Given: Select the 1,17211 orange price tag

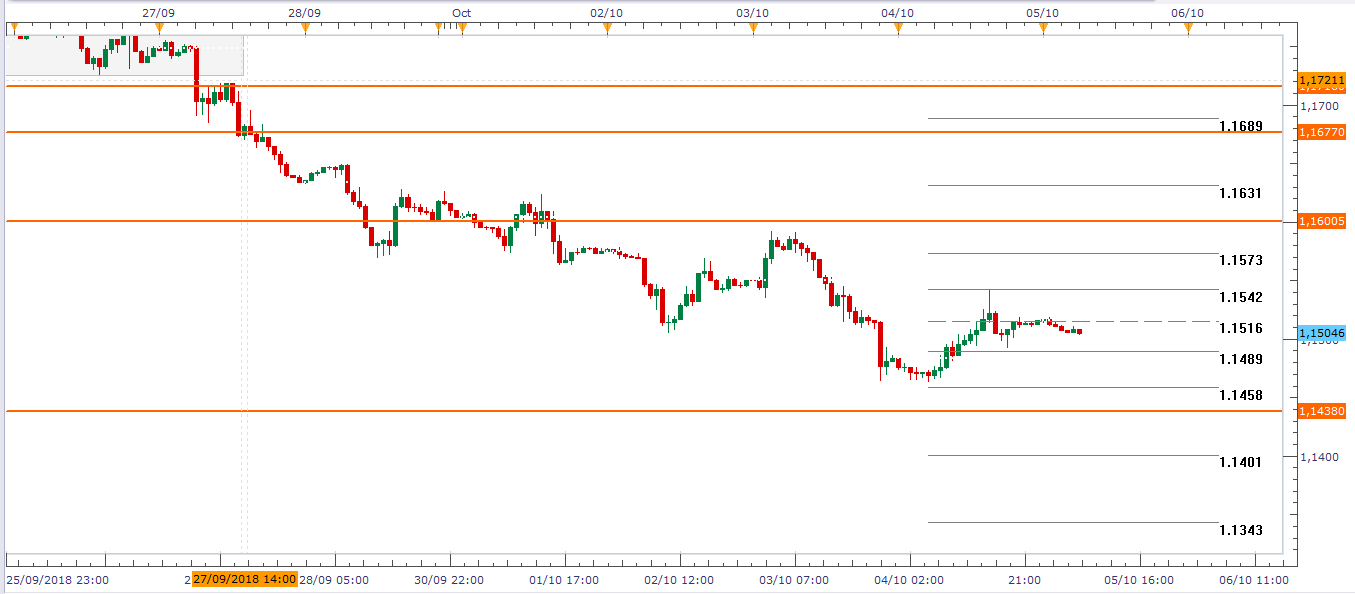Looking at the screenshot, I should click(1320, 79).
